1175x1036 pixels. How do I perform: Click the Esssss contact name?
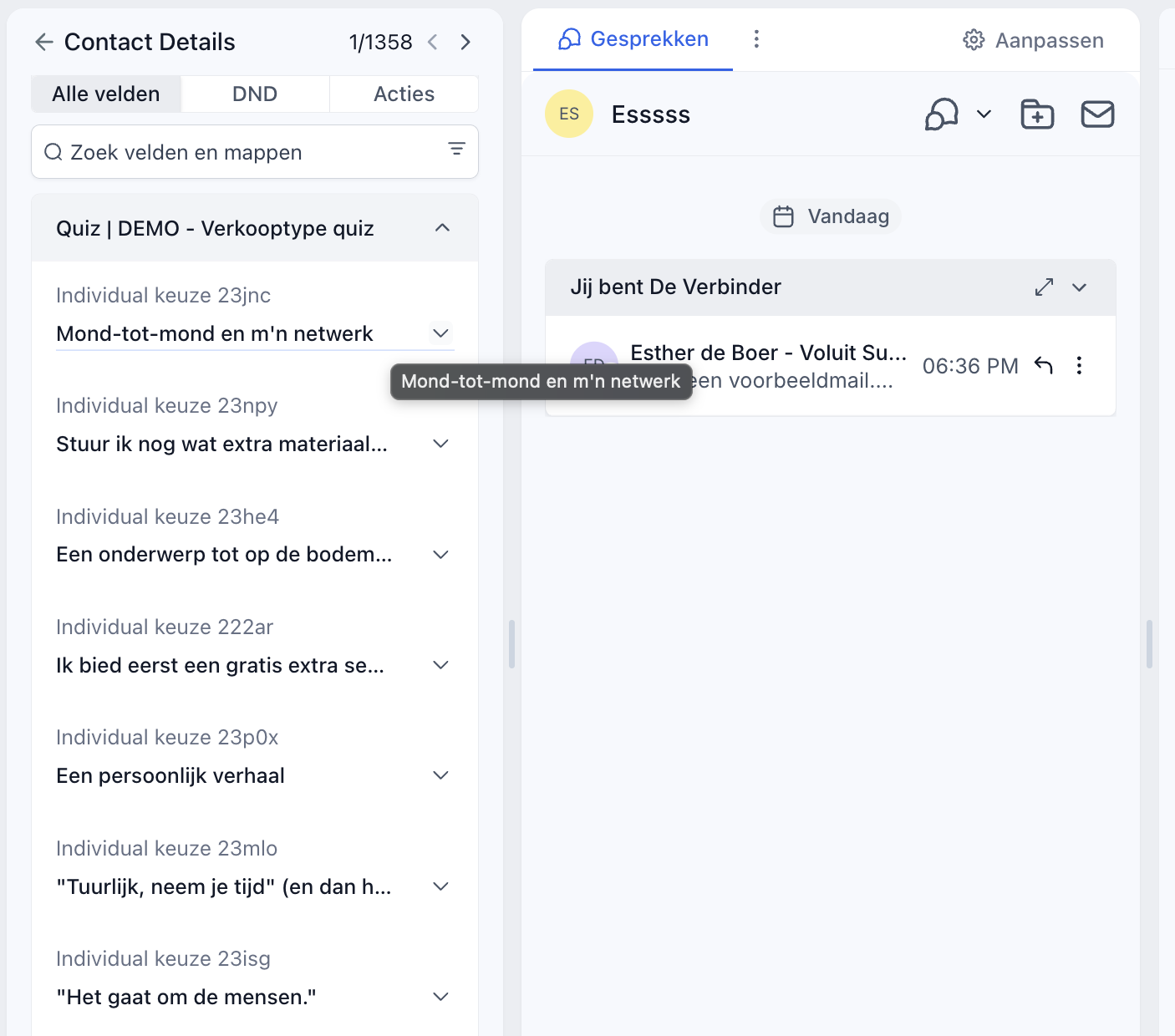pos(651,114)
